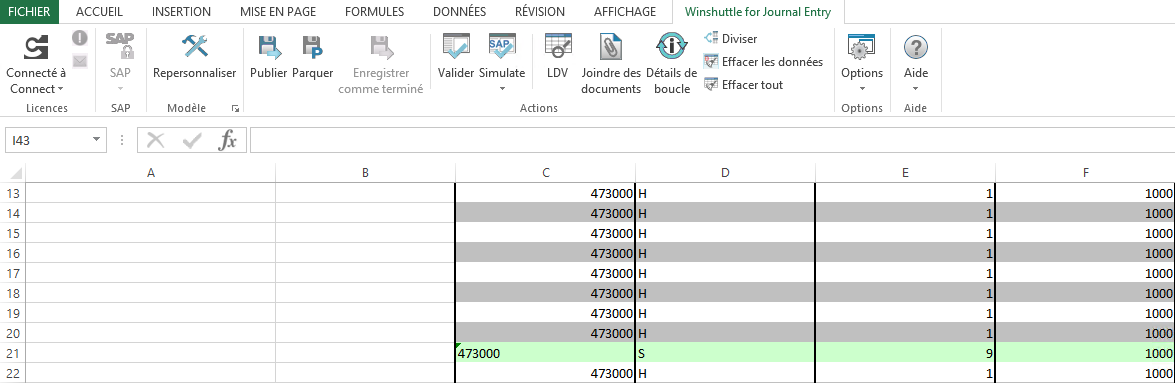Switch to the INSERTION tab
1175x383 pixels.
pos(181,11)
